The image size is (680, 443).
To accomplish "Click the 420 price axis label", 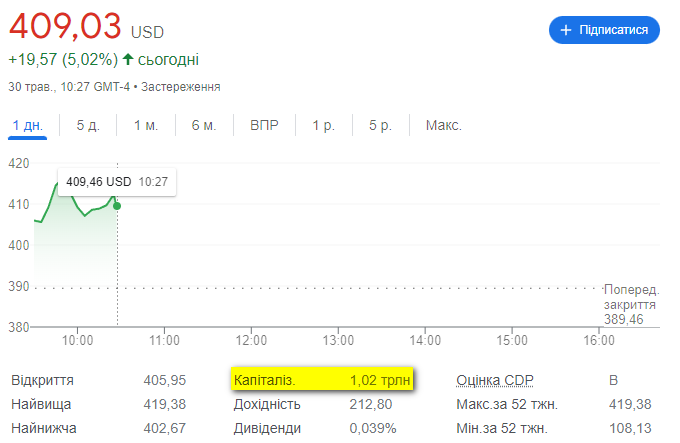I will tap(19, 163).
